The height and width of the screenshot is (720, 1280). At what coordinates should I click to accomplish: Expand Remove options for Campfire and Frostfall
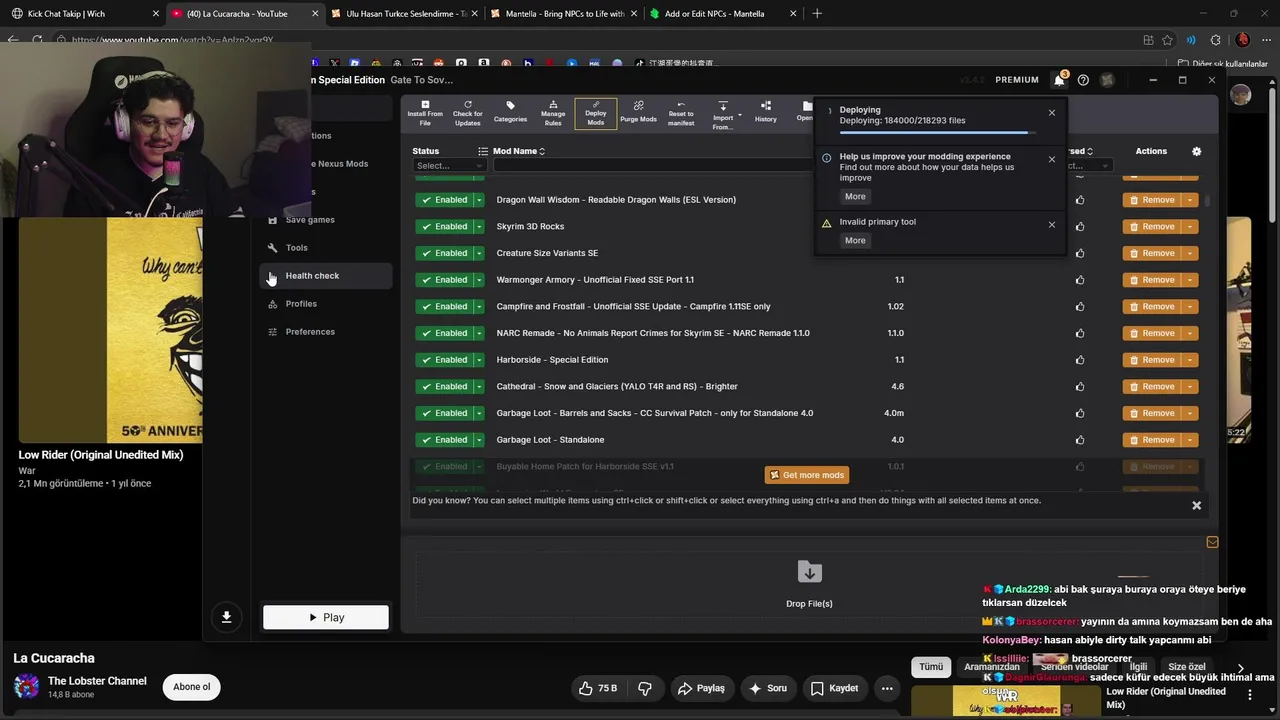tap(1190, 307)
